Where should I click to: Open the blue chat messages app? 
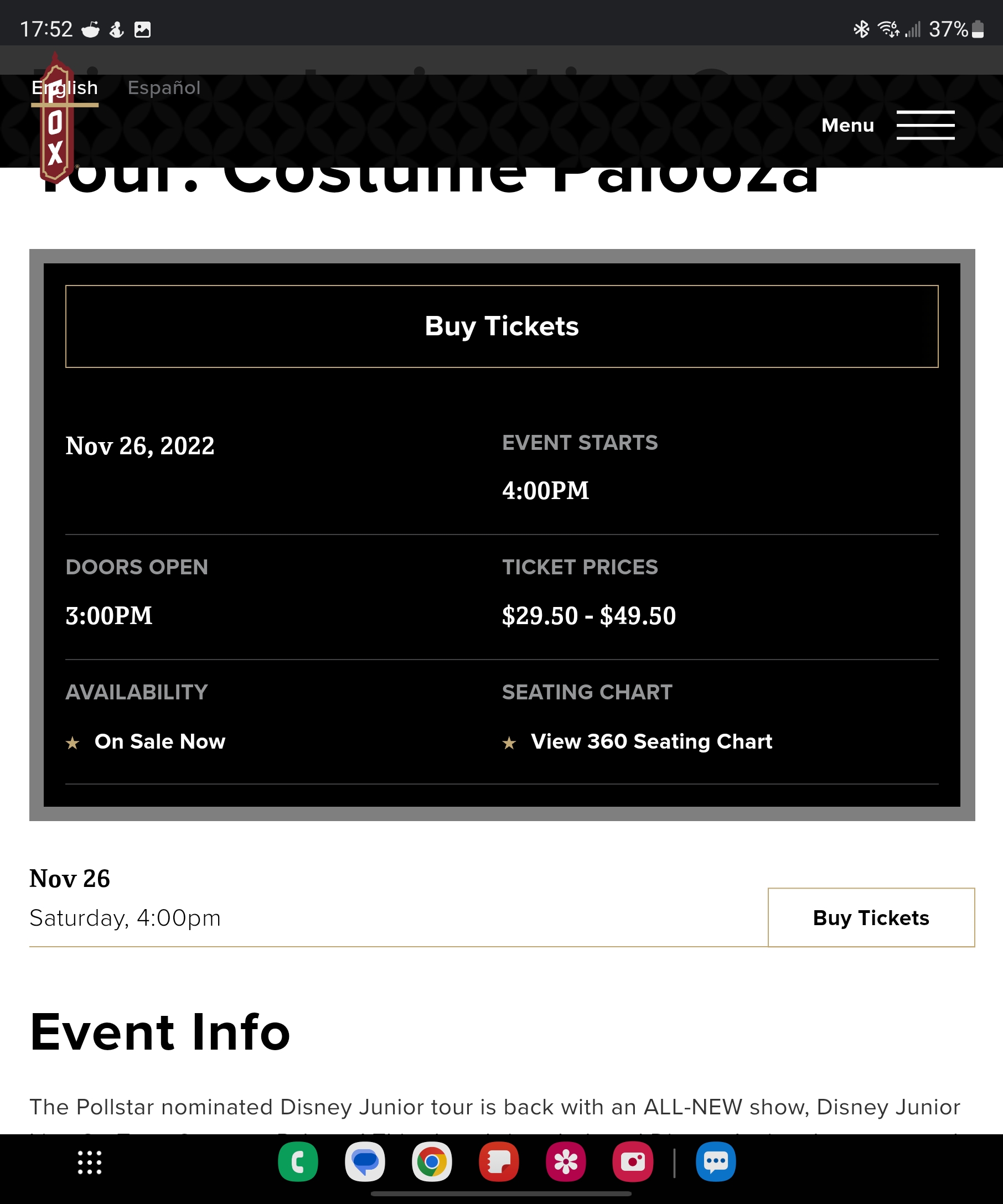(716, 1161)
